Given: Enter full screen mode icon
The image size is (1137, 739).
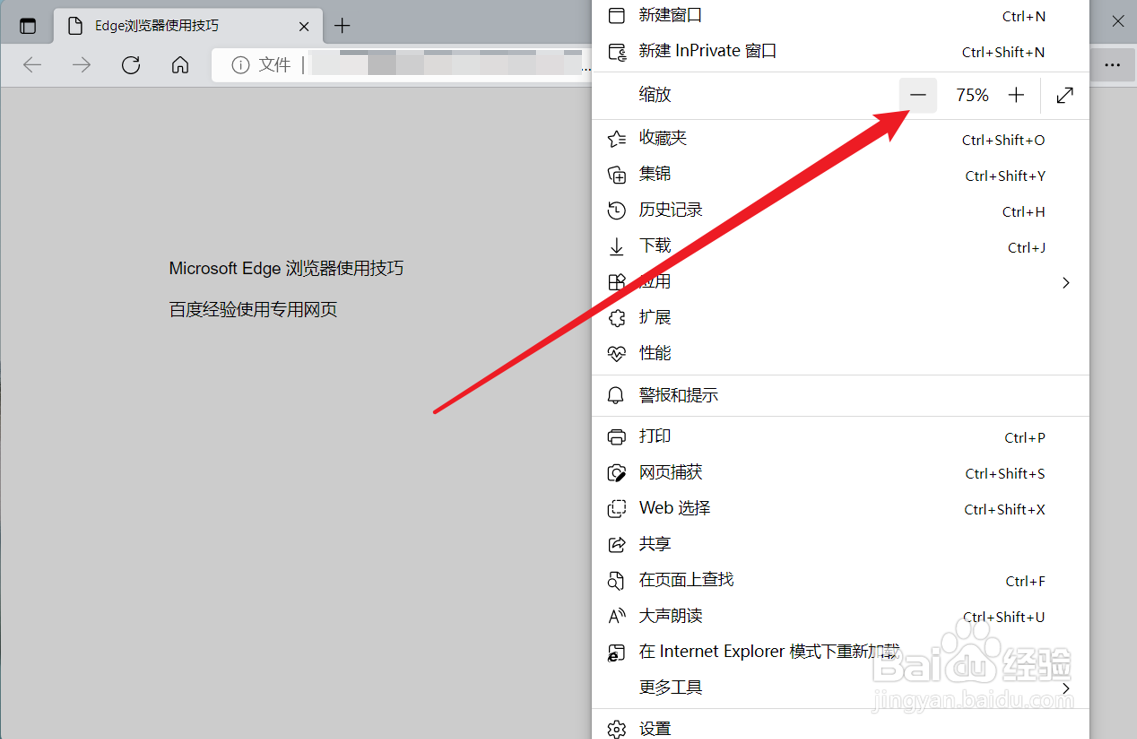Looking at the screenshot, I should tap(1064, 95).
